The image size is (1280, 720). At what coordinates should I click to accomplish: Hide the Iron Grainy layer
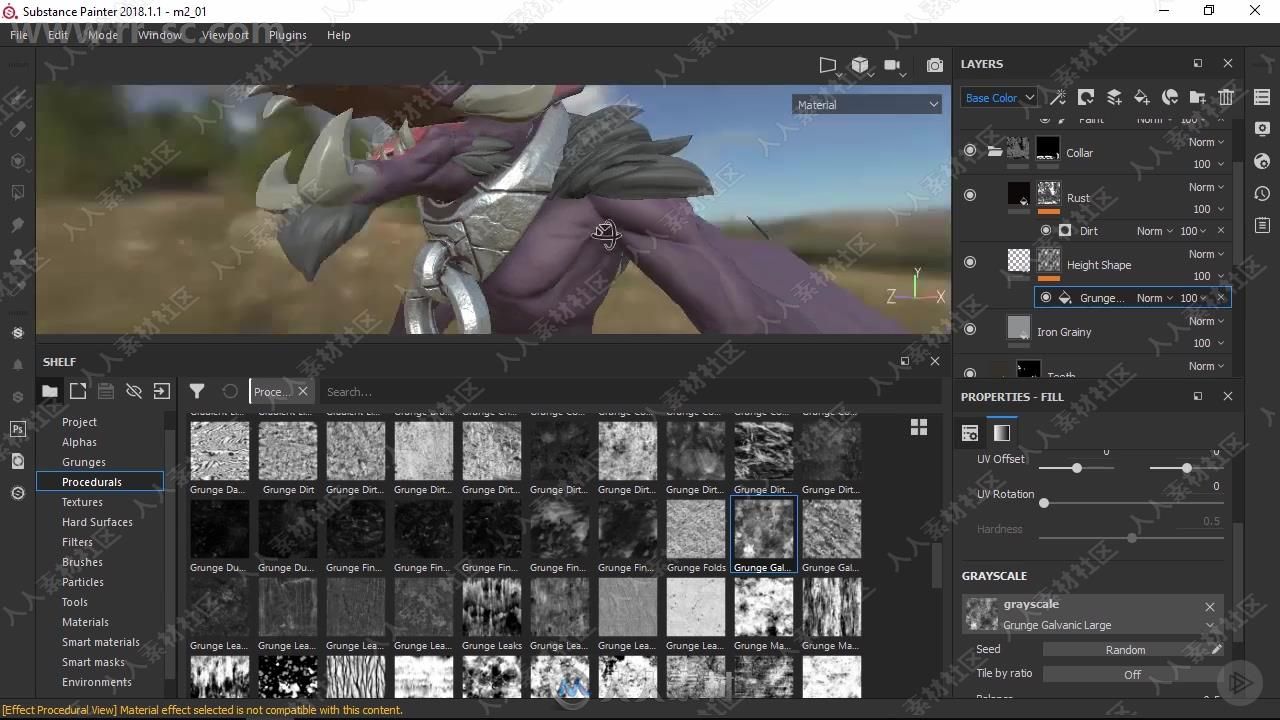pos(969,330)
